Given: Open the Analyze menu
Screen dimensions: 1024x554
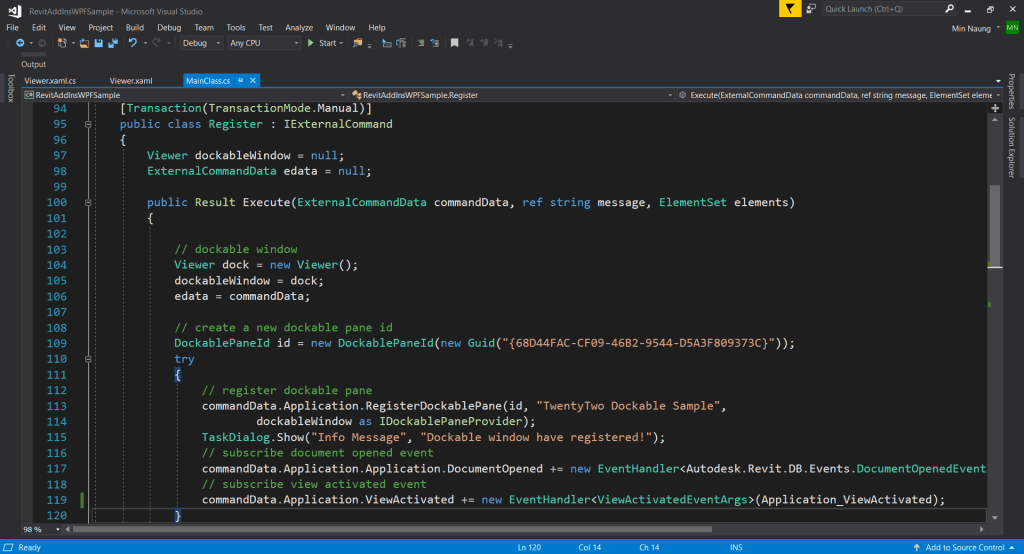Looking at the screenshot, I should click(298, 28).
